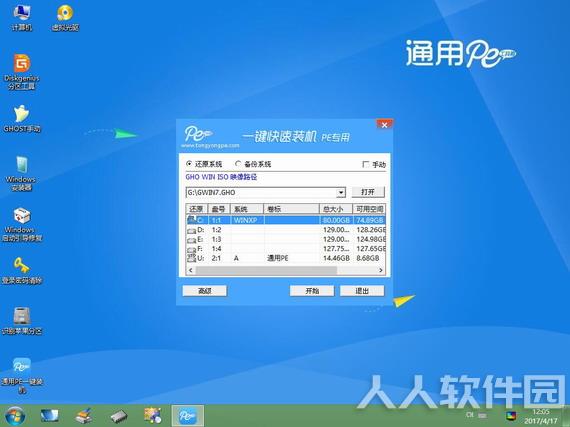
Task: Click the 127.65GB free space cell
Action: tap(371, 249)
